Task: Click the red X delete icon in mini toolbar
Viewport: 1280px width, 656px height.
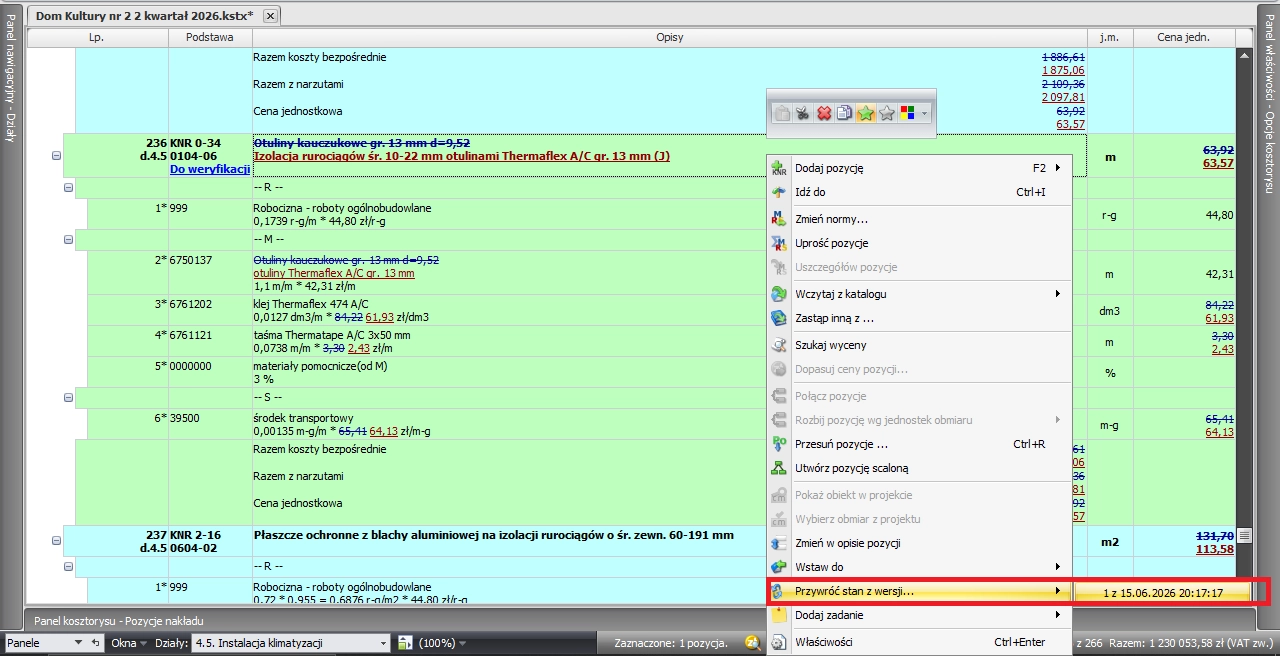Action: point(824,113)
